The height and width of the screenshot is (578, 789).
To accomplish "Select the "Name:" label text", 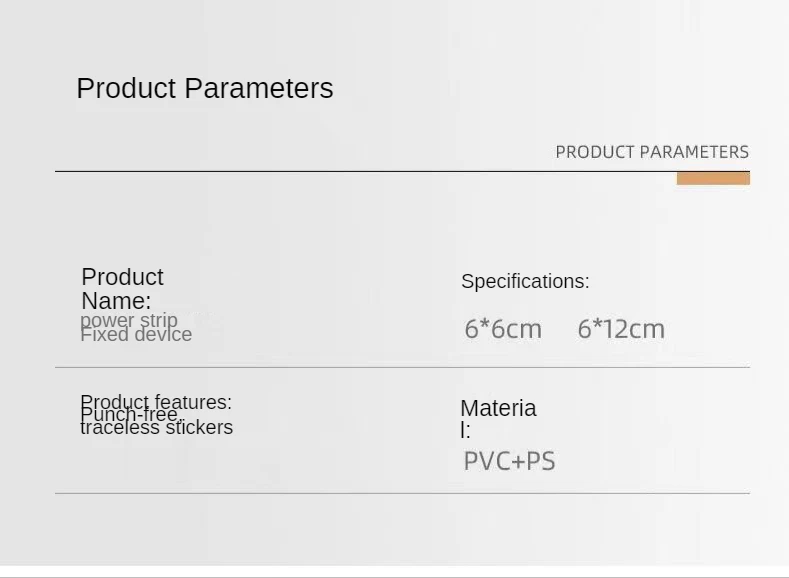I will click(116, 301).
